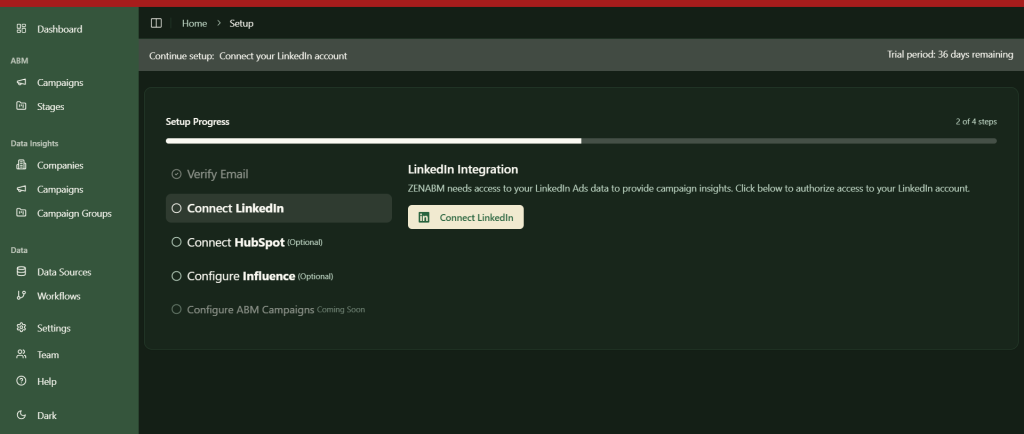Click the 'ABM' section header
Viewport: 1024px width, 434px height.
coord(20,61)
